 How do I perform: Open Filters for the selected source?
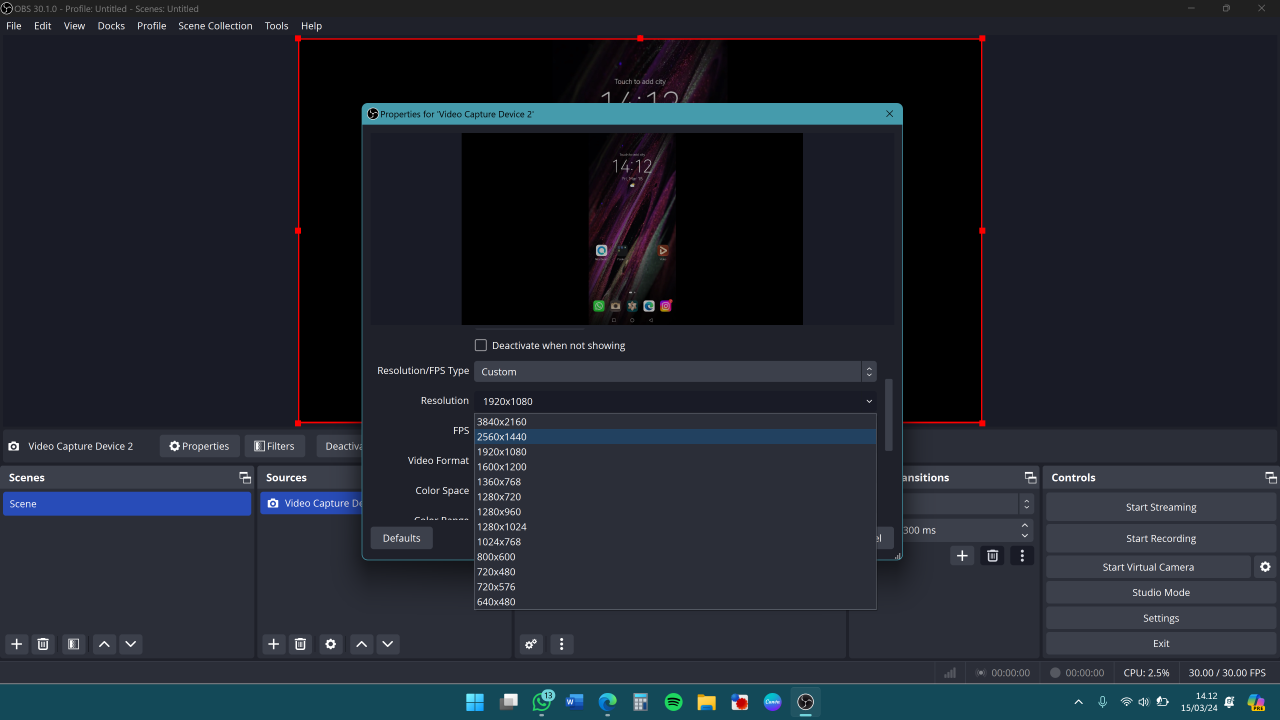click(x=274, y=445)
